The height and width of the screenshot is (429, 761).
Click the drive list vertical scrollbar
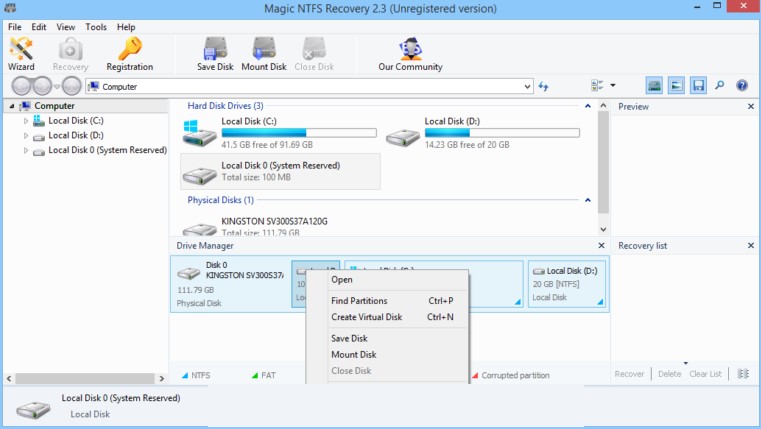[x=603, y=163]
